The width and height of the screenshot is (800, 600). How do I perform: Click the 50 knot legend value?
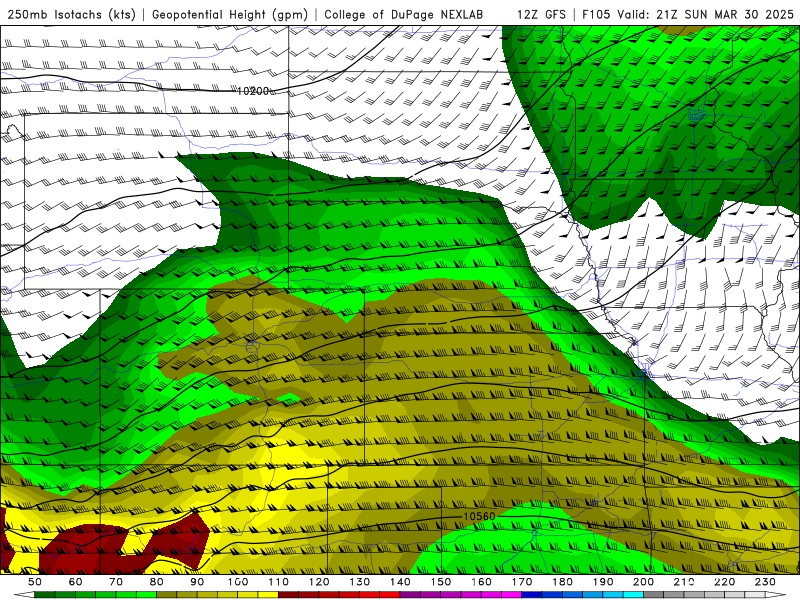(x=35, y=582)
